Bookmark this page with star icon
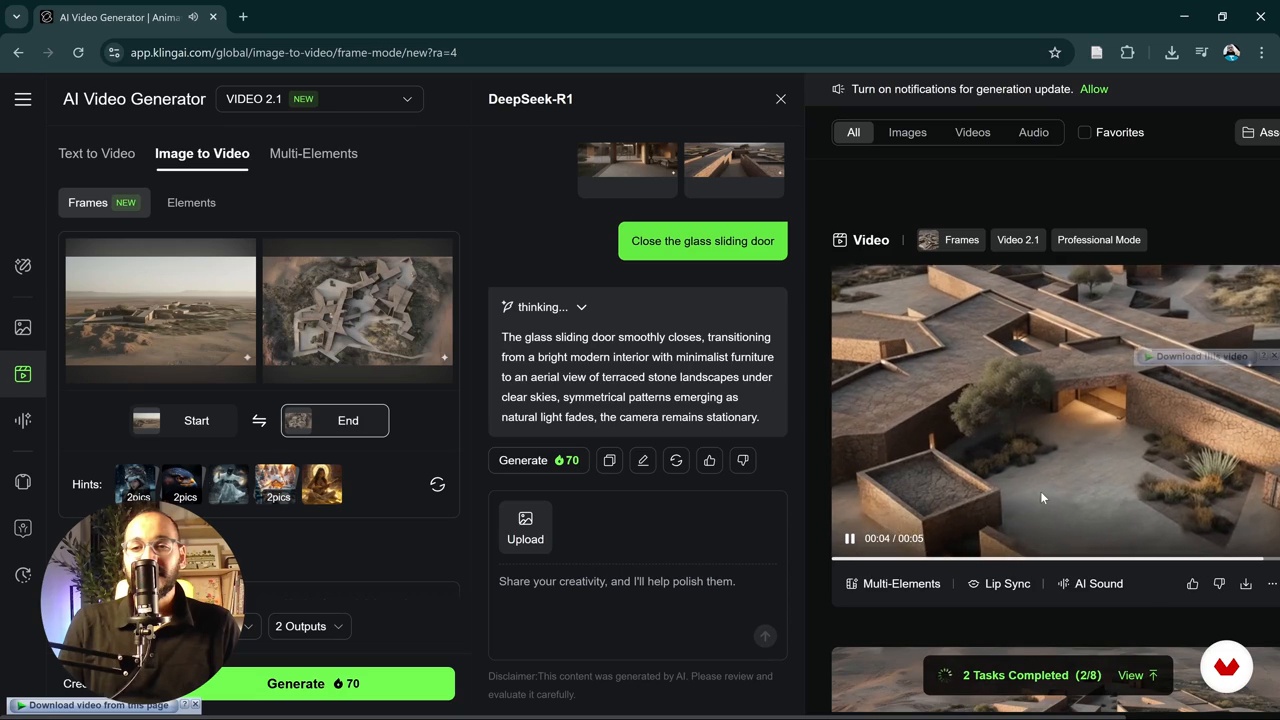This screenshot has width=1280, height=720. (x=1054, y=52)
